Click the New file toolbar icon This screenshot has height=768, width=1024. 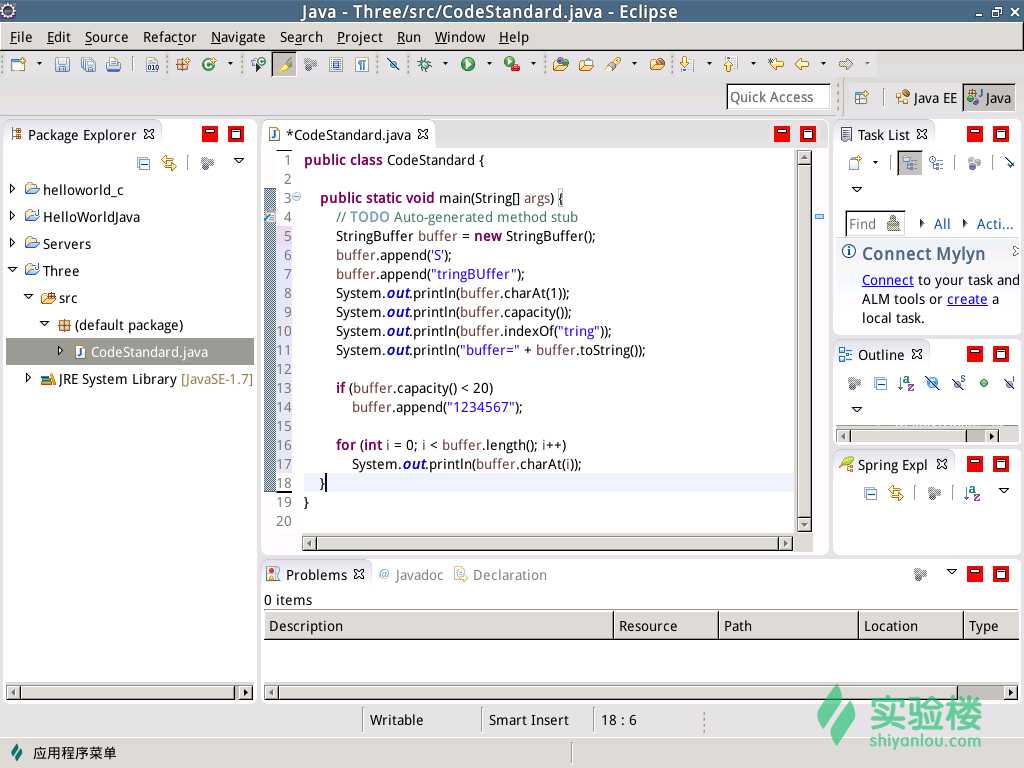pos(18,64)
